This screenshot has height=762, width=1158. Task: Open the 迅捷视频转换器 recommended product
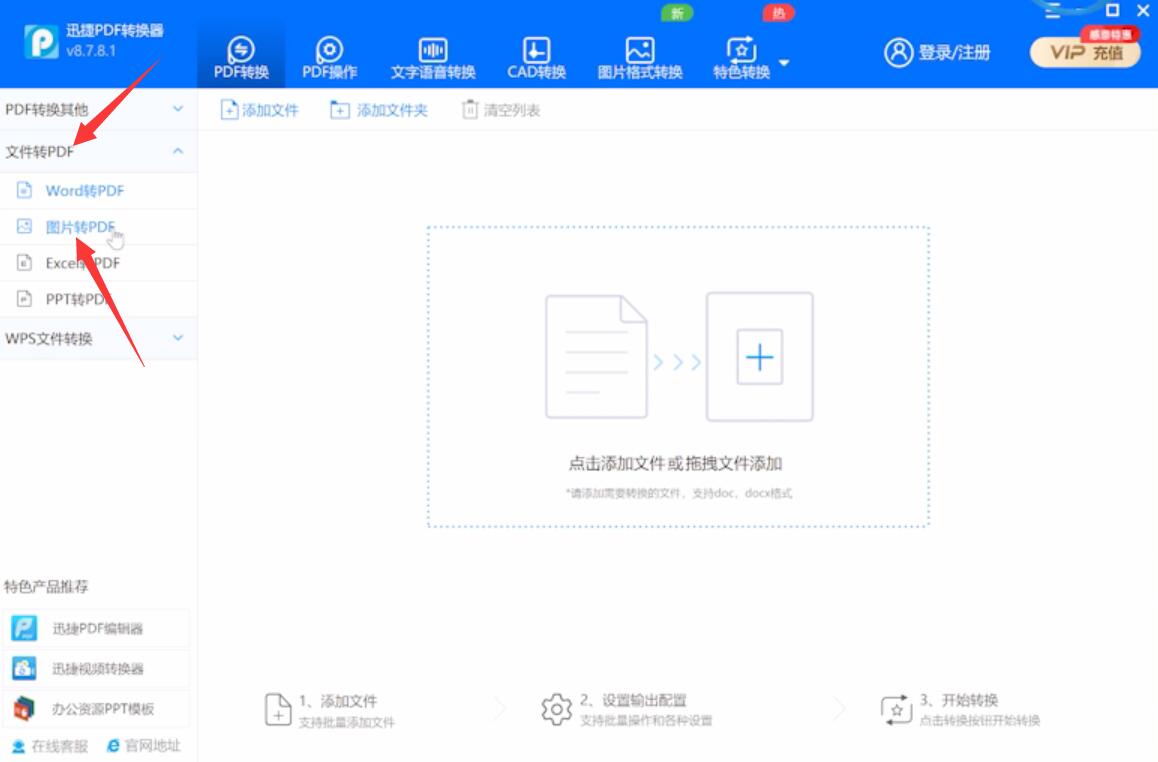(x=96, y=668)
